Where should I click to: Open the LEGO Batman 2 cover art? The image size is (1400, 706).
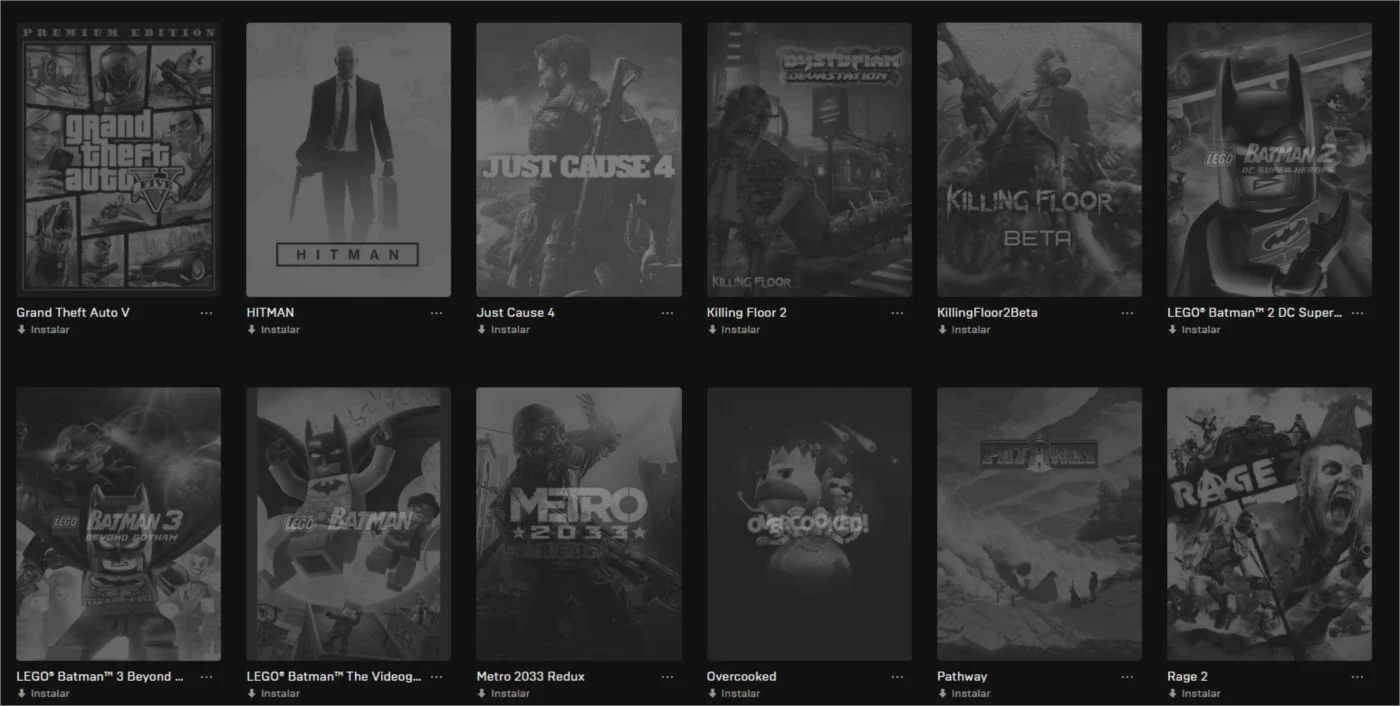coord(1270,160)
